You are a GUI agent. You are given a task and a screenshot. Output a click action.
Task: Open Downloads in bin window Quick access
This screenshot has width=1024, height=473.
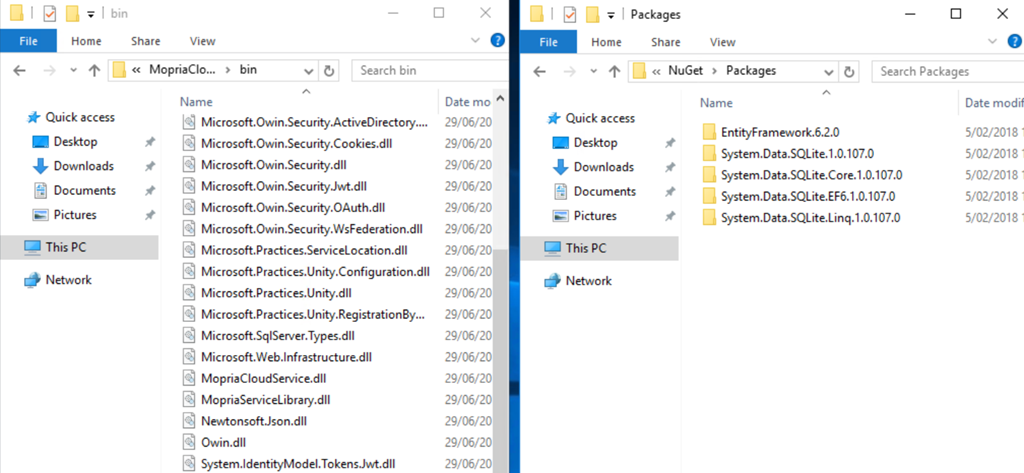[83, 166]
